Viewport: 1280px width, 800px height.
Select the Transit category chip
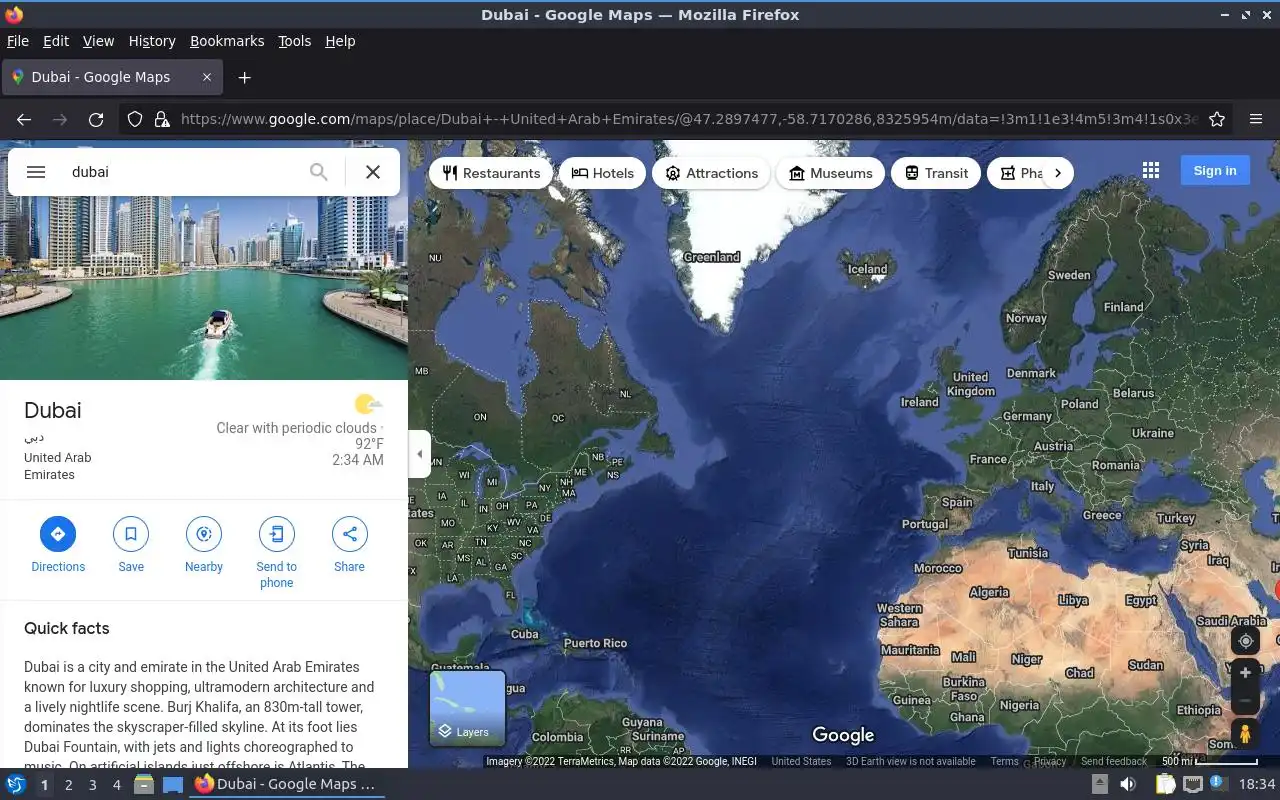coord(936,173)
